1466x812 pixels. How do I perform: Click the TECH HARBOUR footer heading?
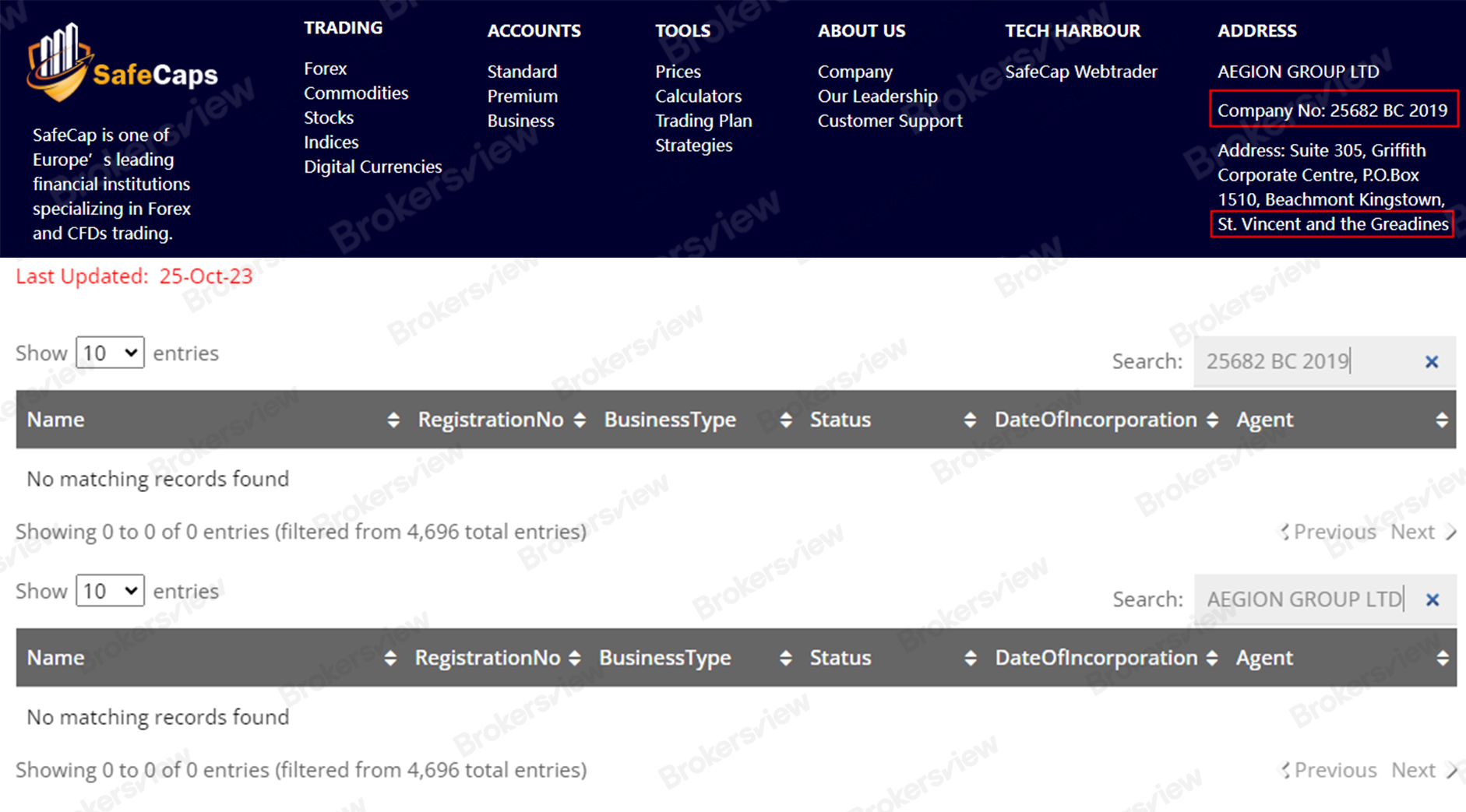(x=1073, y=31)
